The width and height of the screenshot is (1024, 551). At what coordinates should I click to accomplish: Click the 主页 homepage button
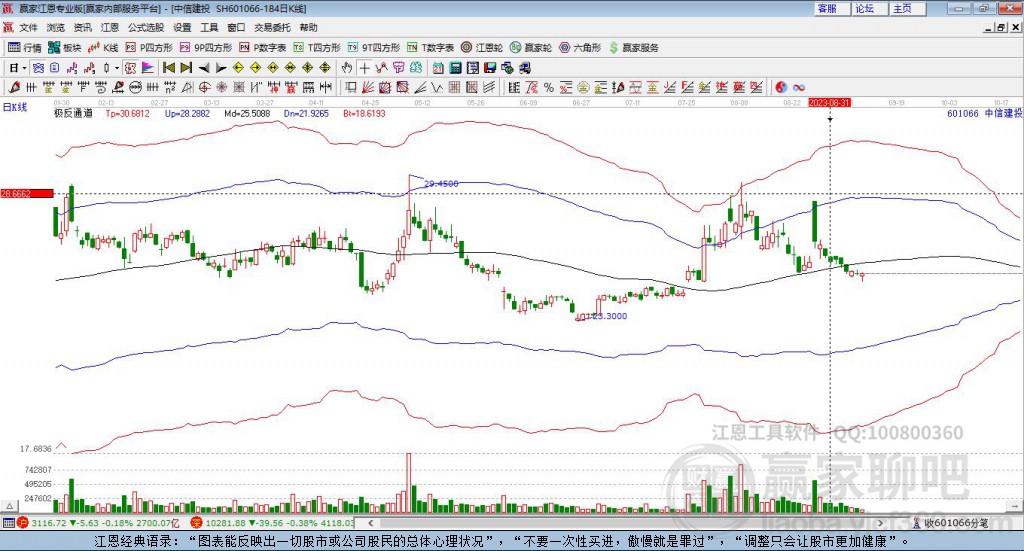(908, 8)
